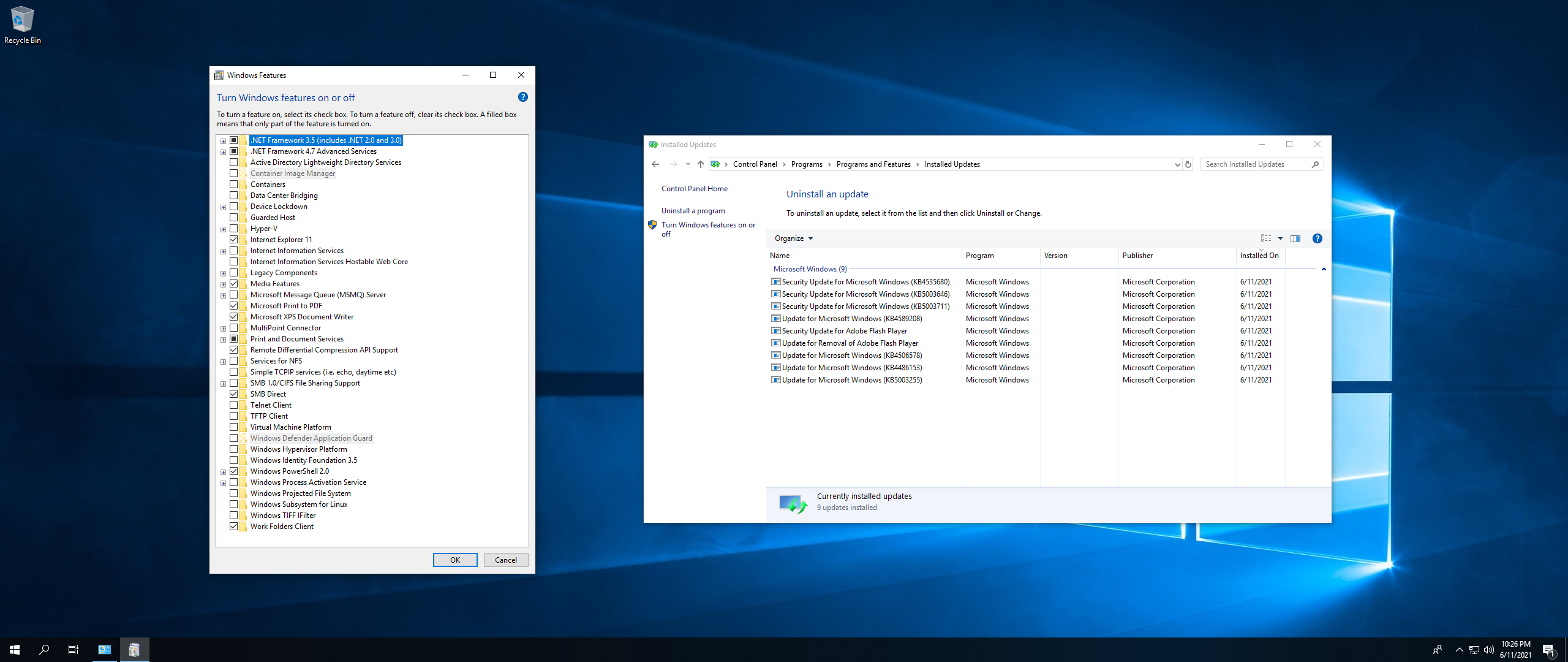Click Cancel in Windows Features

point(506,560)
